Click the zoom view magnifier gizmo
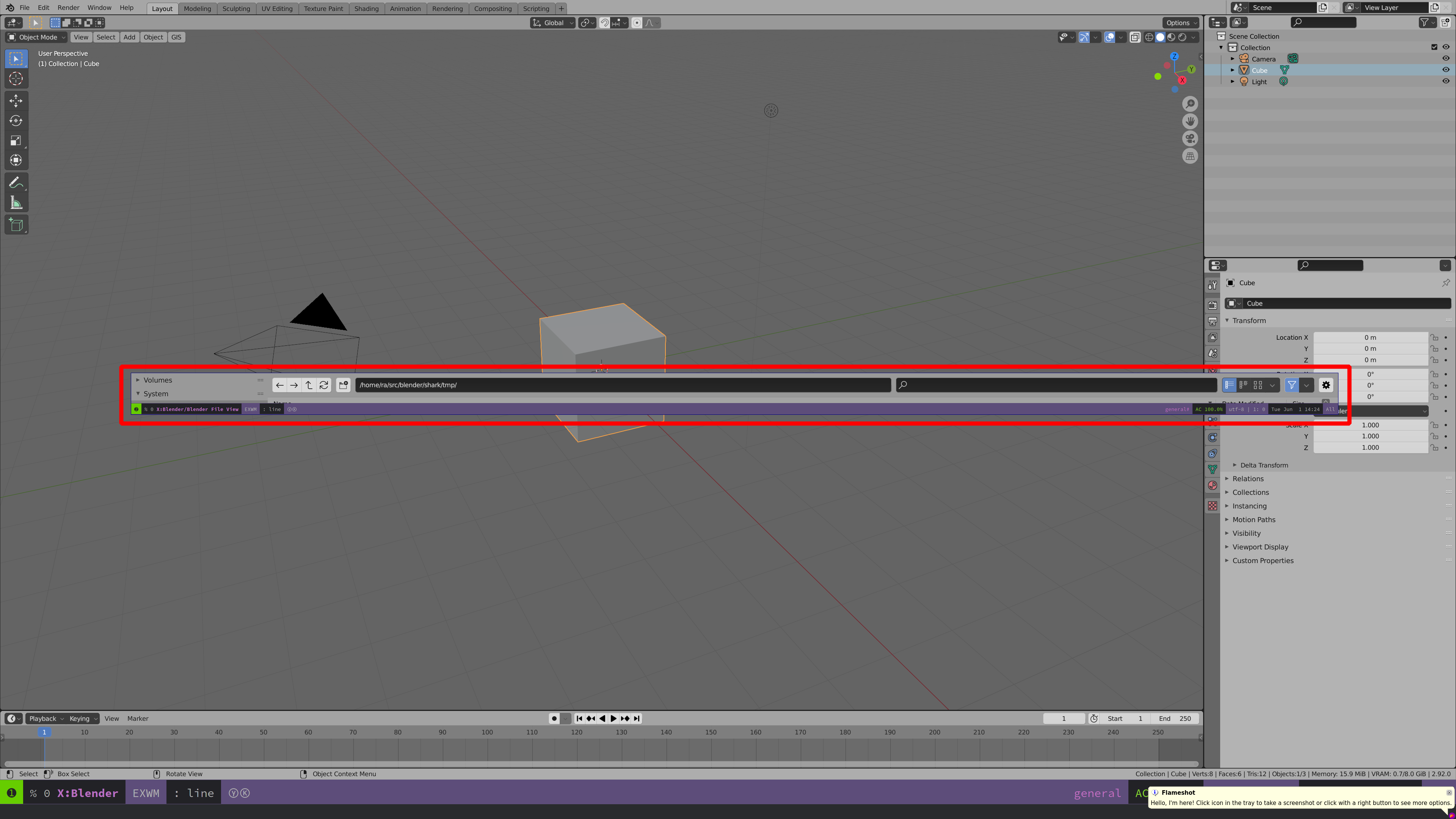The image size is (1456, 819). [x=1190, y=104]
